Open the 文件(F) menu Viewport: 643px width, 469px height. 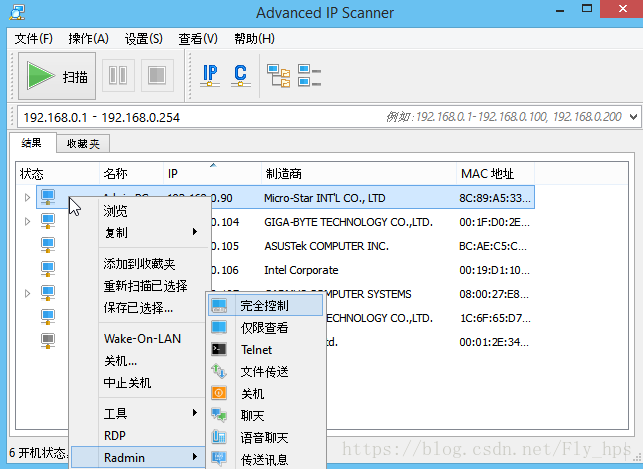(34, 39)
